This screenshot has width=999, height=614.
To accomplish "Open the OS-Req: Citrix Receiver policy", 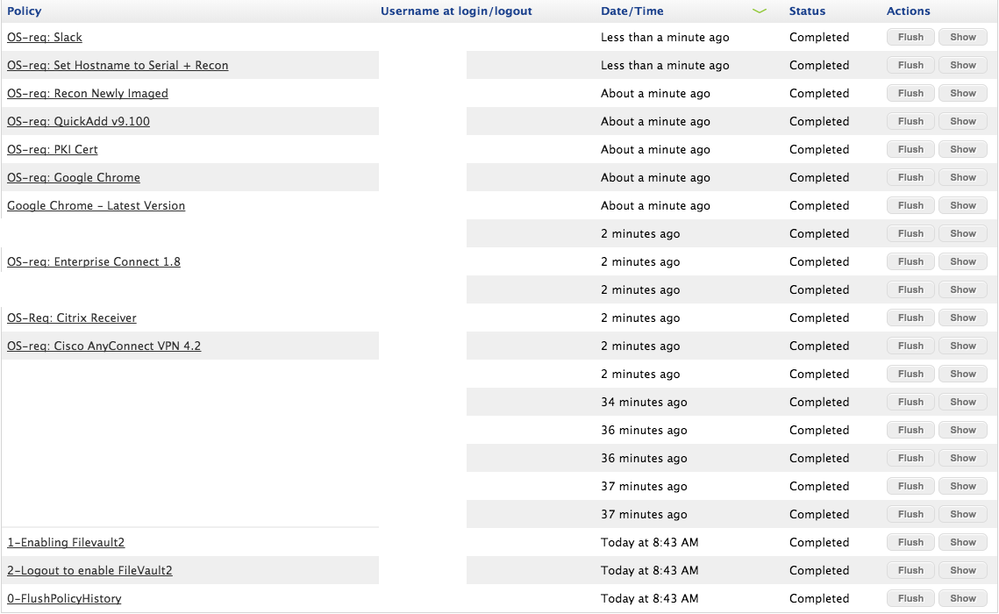I will [x=72, y=317].
